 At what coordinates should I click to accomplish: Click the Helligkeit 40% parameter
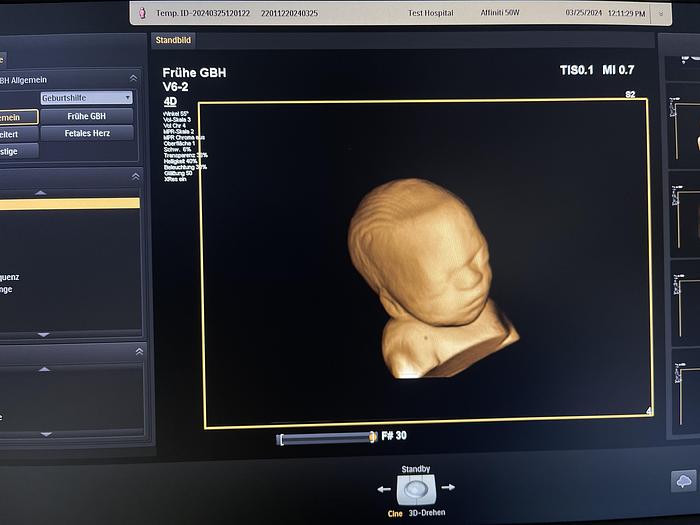click(180, 161)
